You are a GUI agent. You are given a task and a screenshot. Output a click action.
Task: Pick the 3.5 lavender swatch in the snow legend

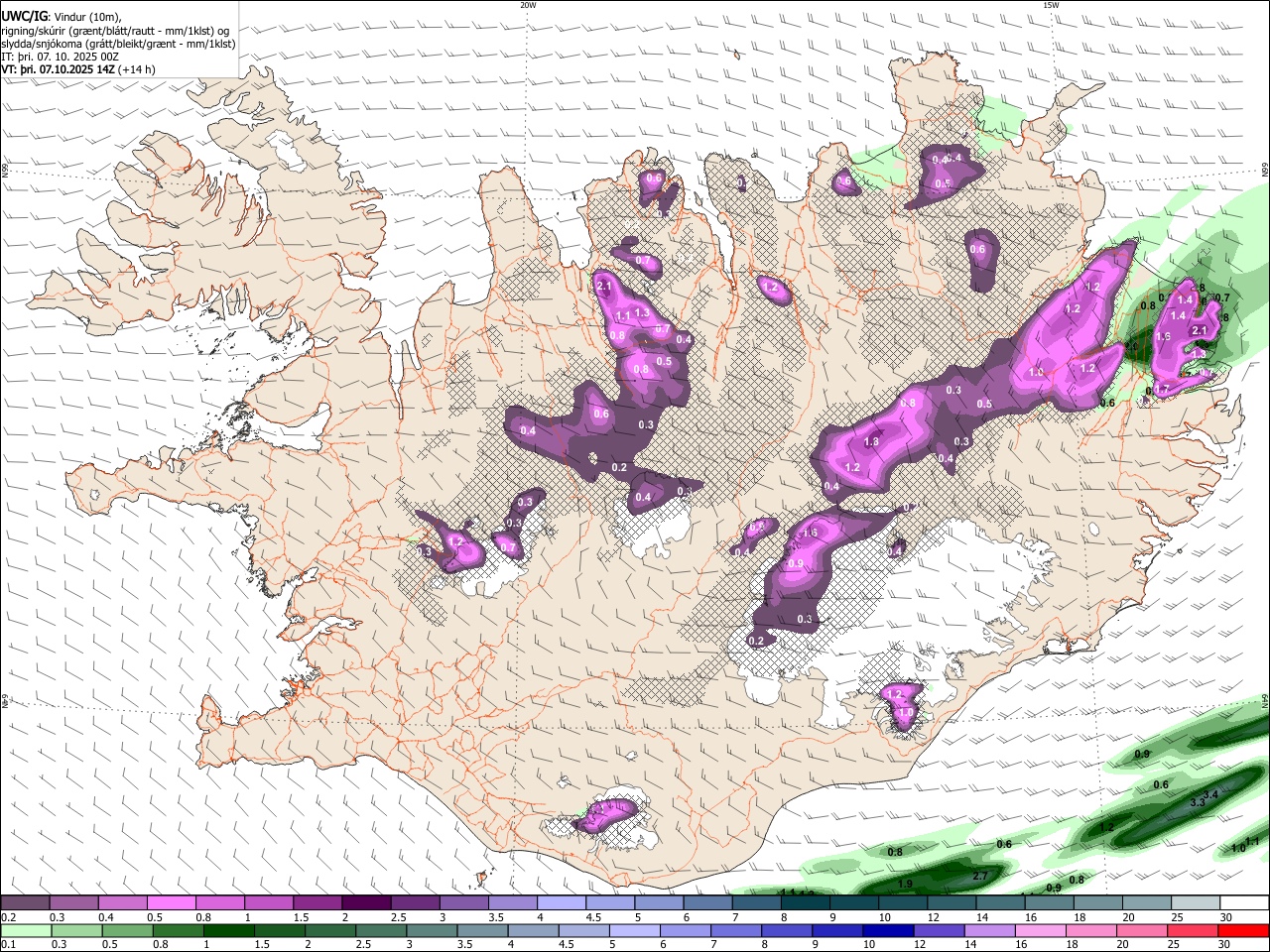click(513, 903)
